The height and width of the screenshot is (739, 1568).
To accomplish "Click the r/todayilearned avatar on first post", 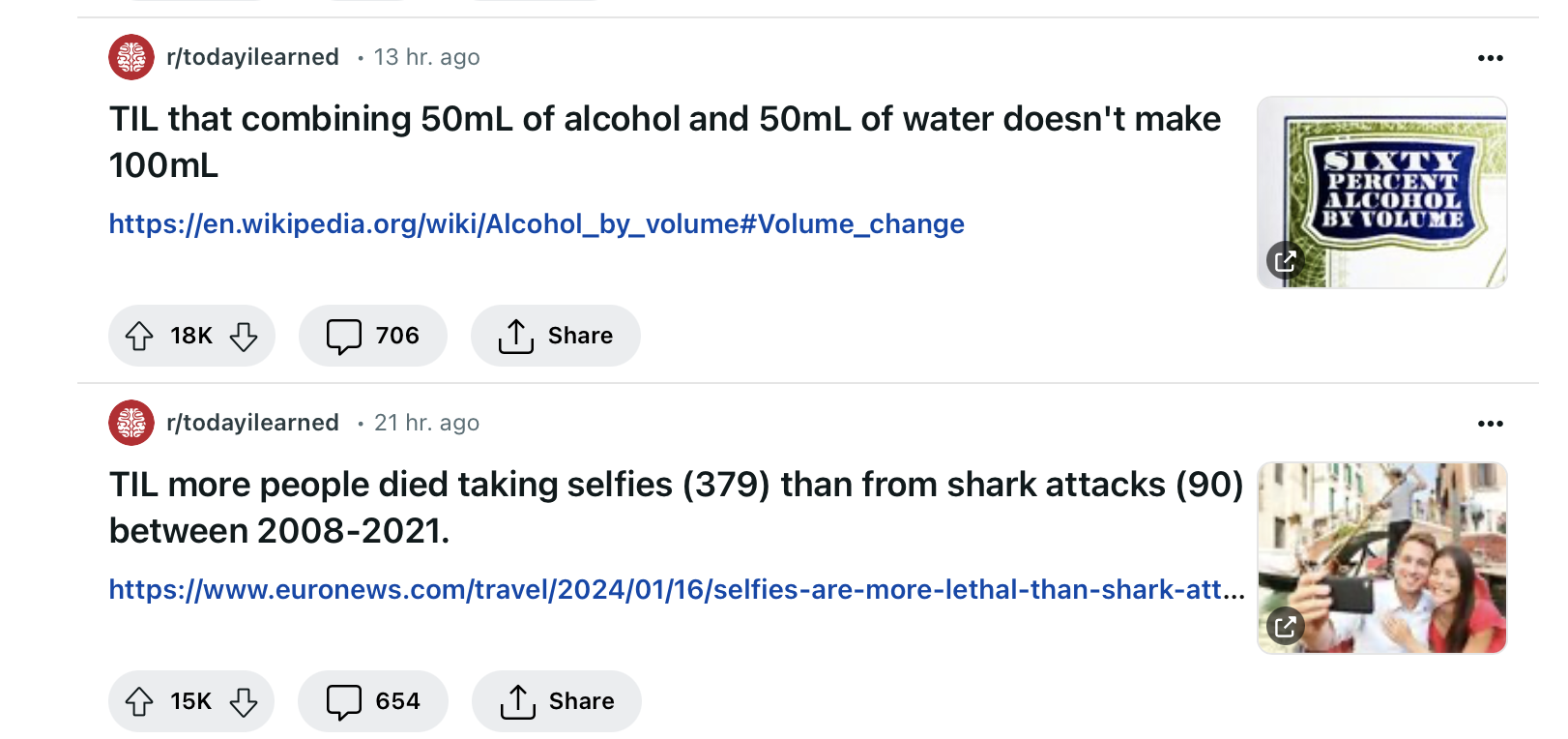I will tap(131, 57).
